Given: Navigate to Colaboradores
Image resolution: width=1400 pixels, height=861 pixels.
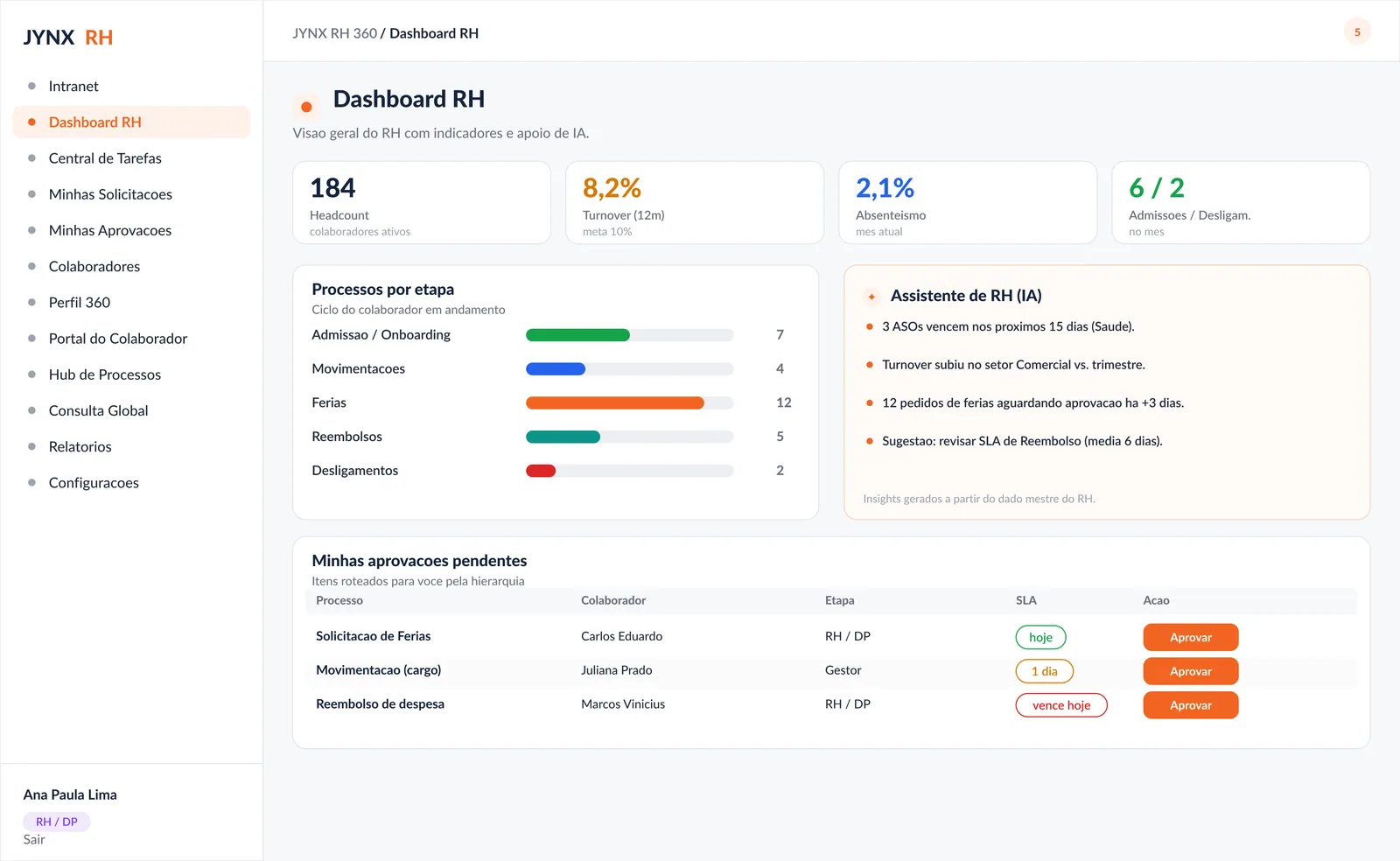Looking at the screenshot, I should click(131, 266).
